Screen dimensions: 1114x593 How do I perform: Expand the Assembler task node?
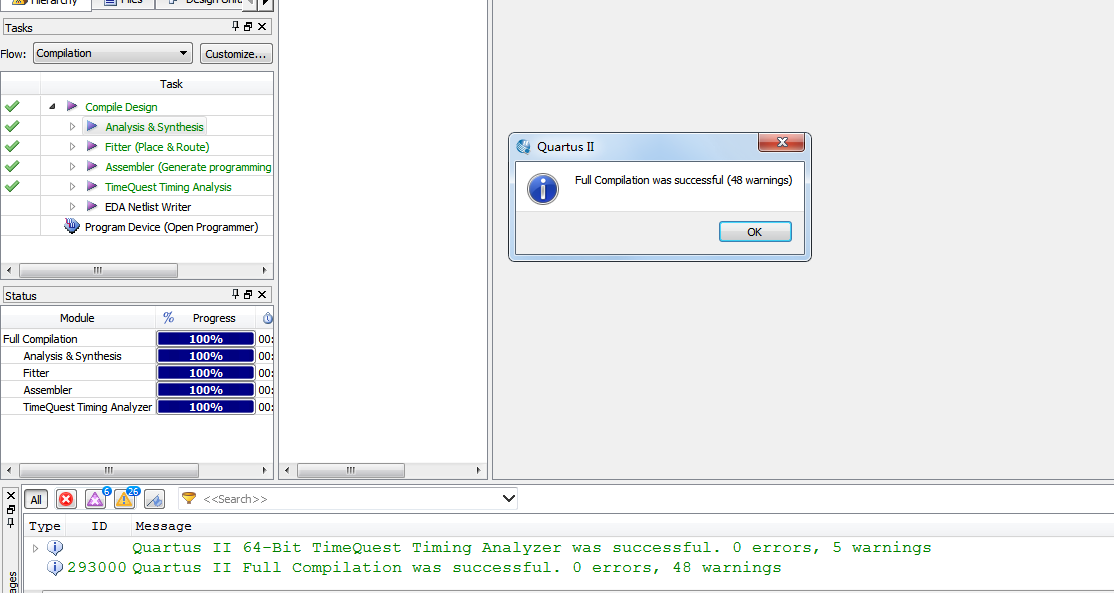72,166
